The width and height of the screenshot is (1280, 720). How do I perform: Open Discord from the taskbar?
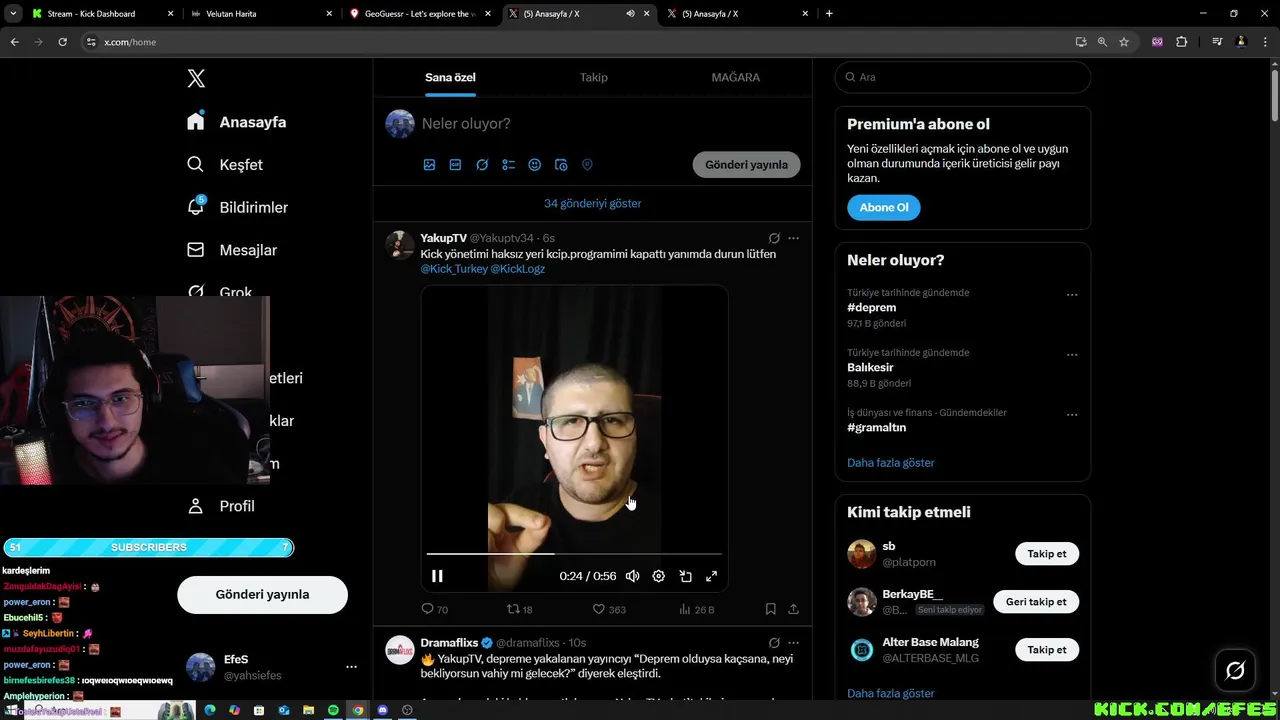(382, 710)
